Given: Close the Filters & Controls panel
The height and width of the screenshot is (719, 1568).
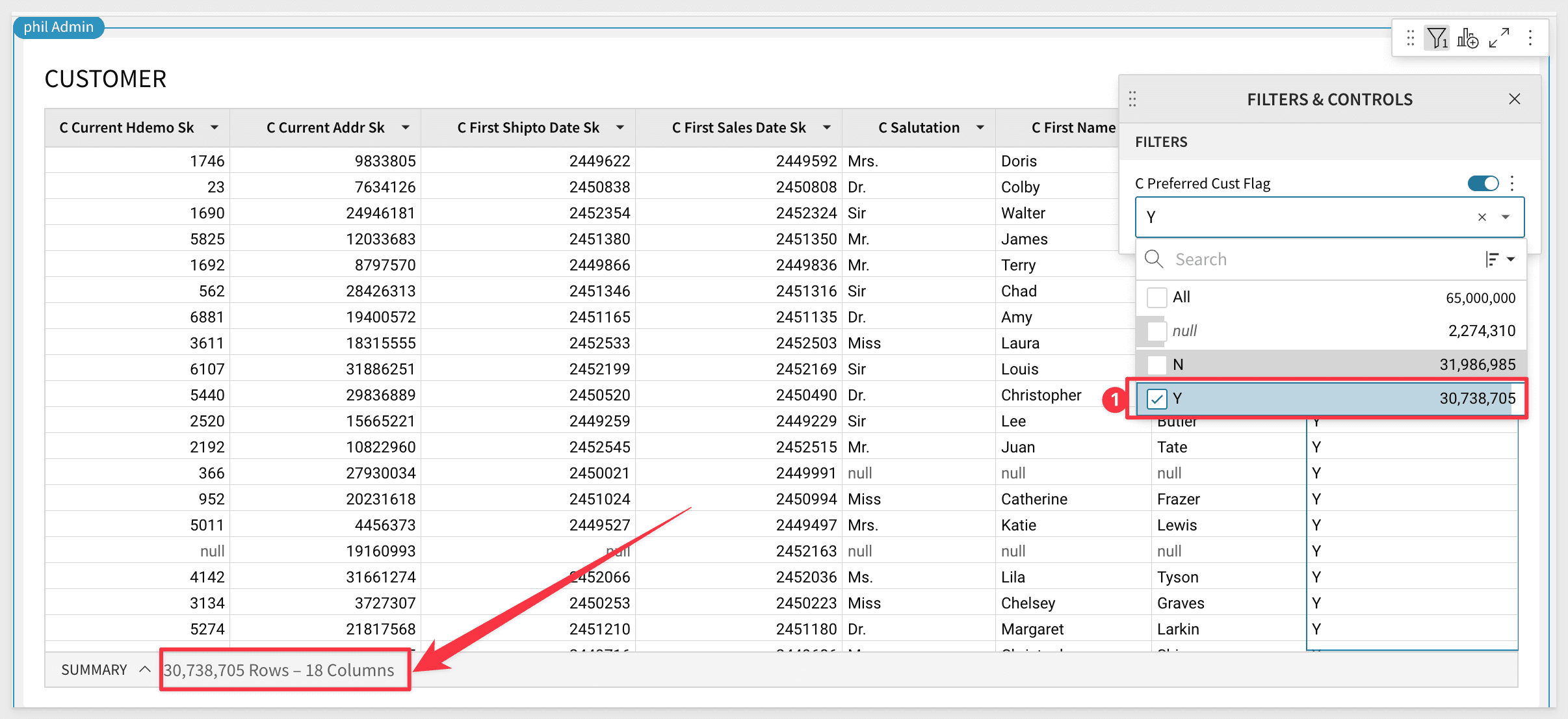Looking at the screenshot, I should [x=1514, y=99].
